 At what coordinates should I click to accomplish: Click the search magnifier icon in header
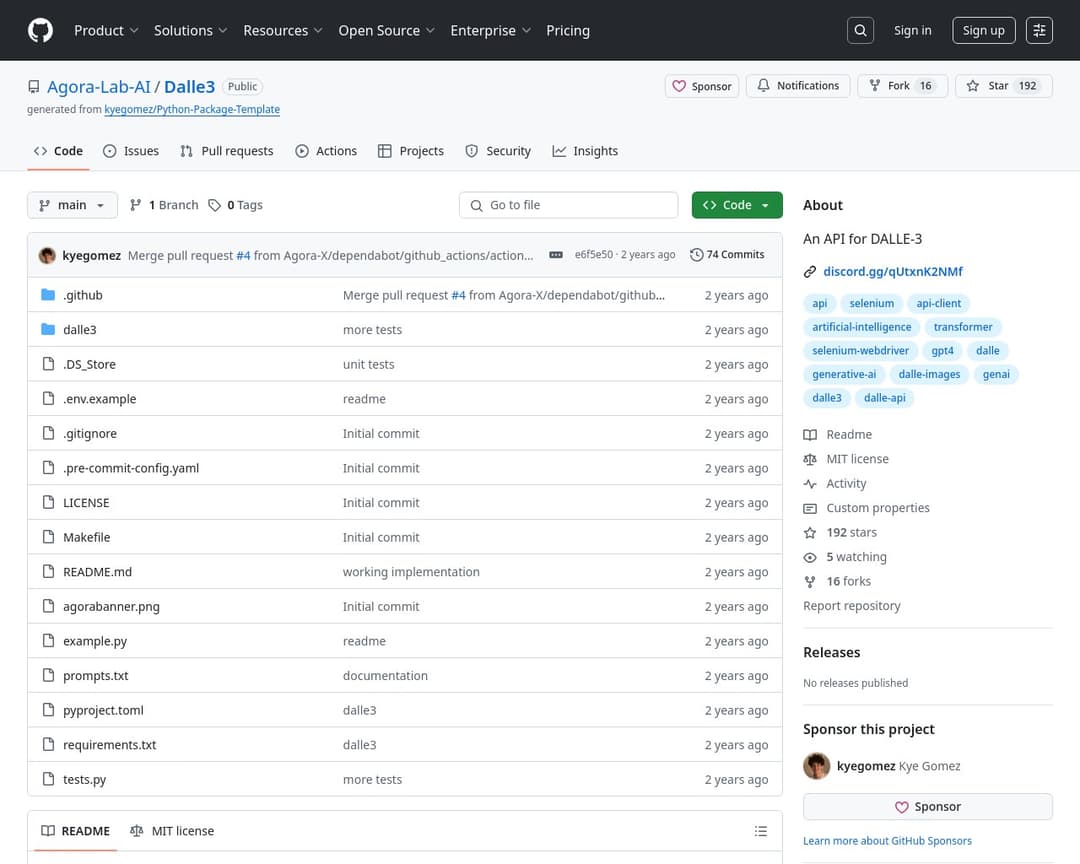860,30
